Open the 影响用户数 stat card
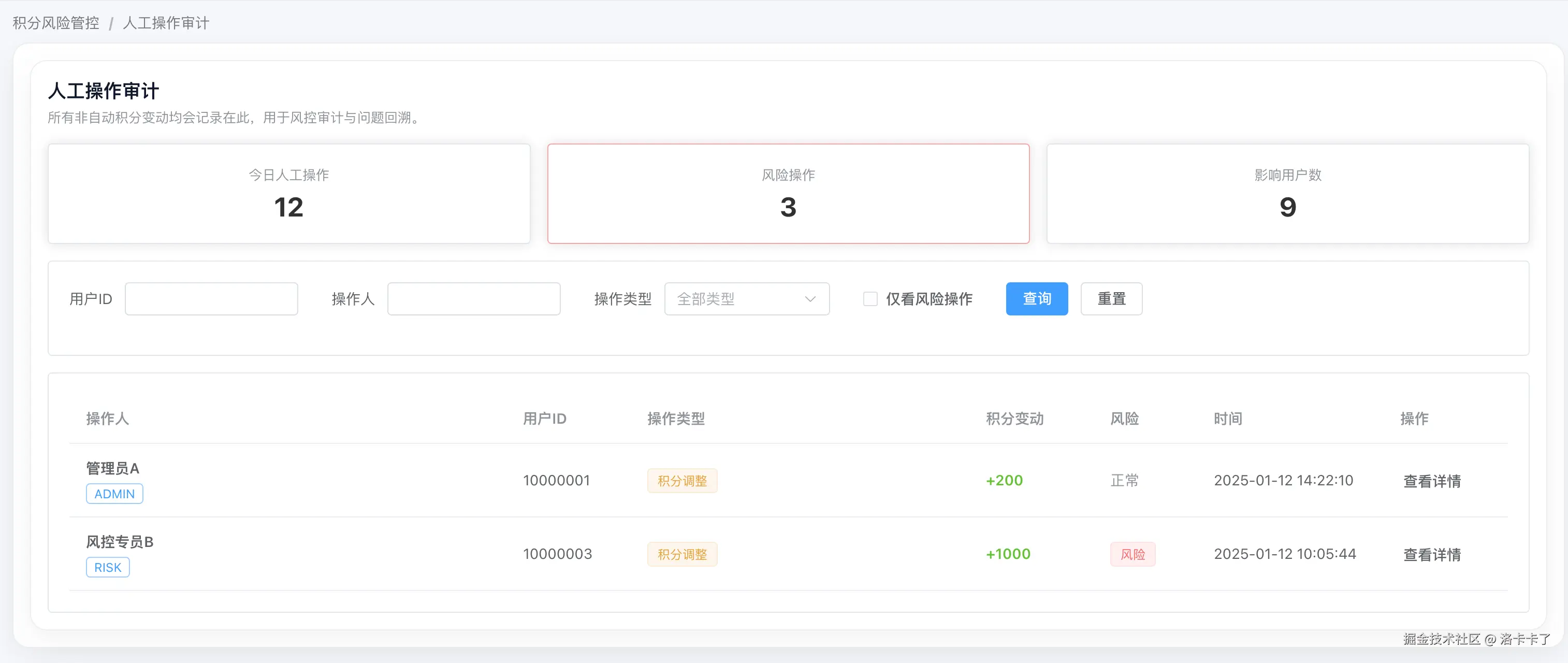1568x663 pixels. pos(1287,194)
